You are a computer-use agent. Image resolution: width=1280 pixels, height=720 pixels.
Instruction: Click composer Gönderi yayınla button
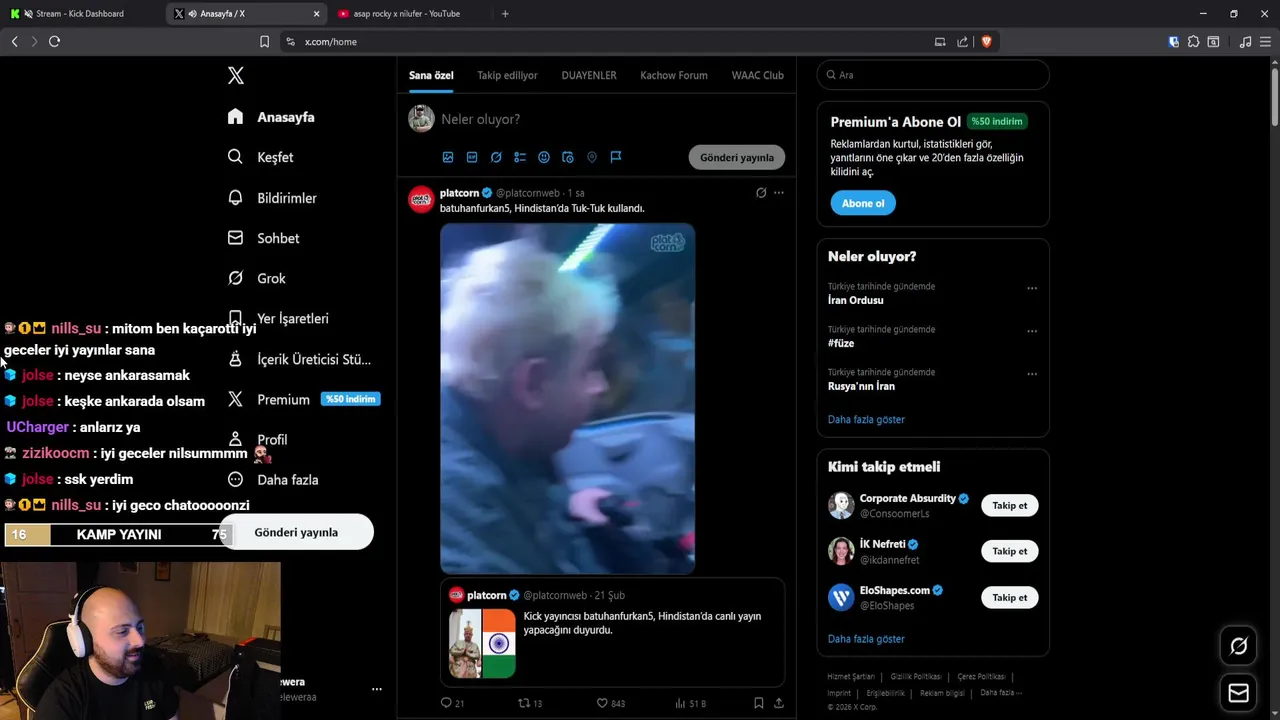[737, 157]
